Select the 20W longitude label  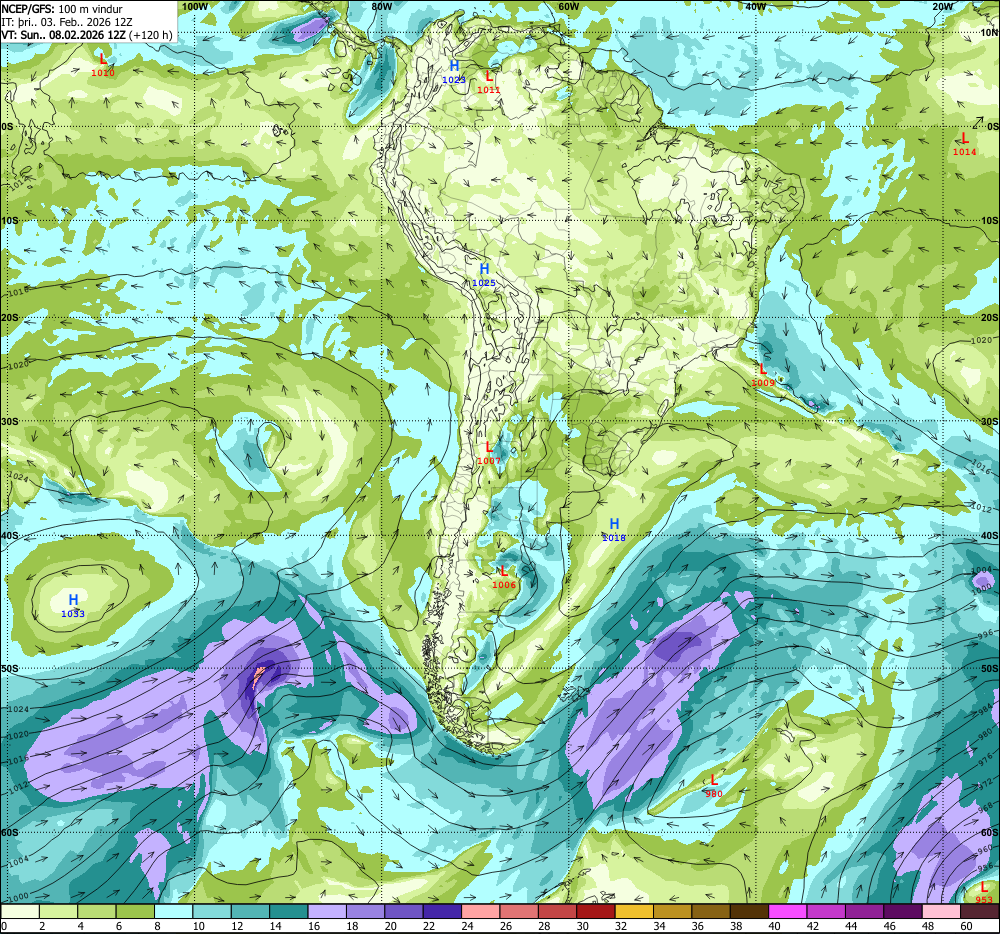pyautogui.click(x=943, y=6)
